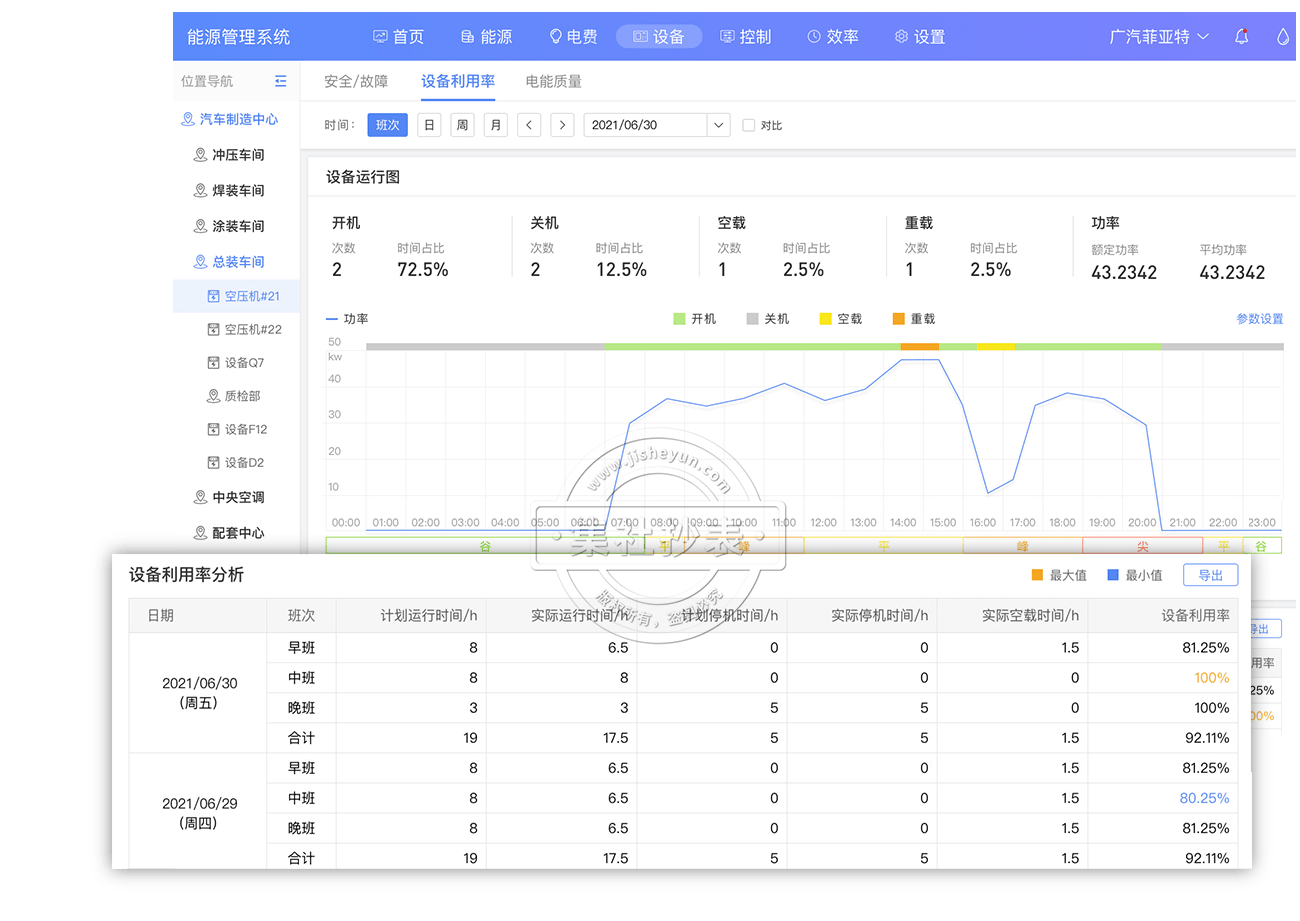The width and height of the screenshot is (1300, 921).
Task: Click the notification bell icon
Action: (x=1241, y=37)
